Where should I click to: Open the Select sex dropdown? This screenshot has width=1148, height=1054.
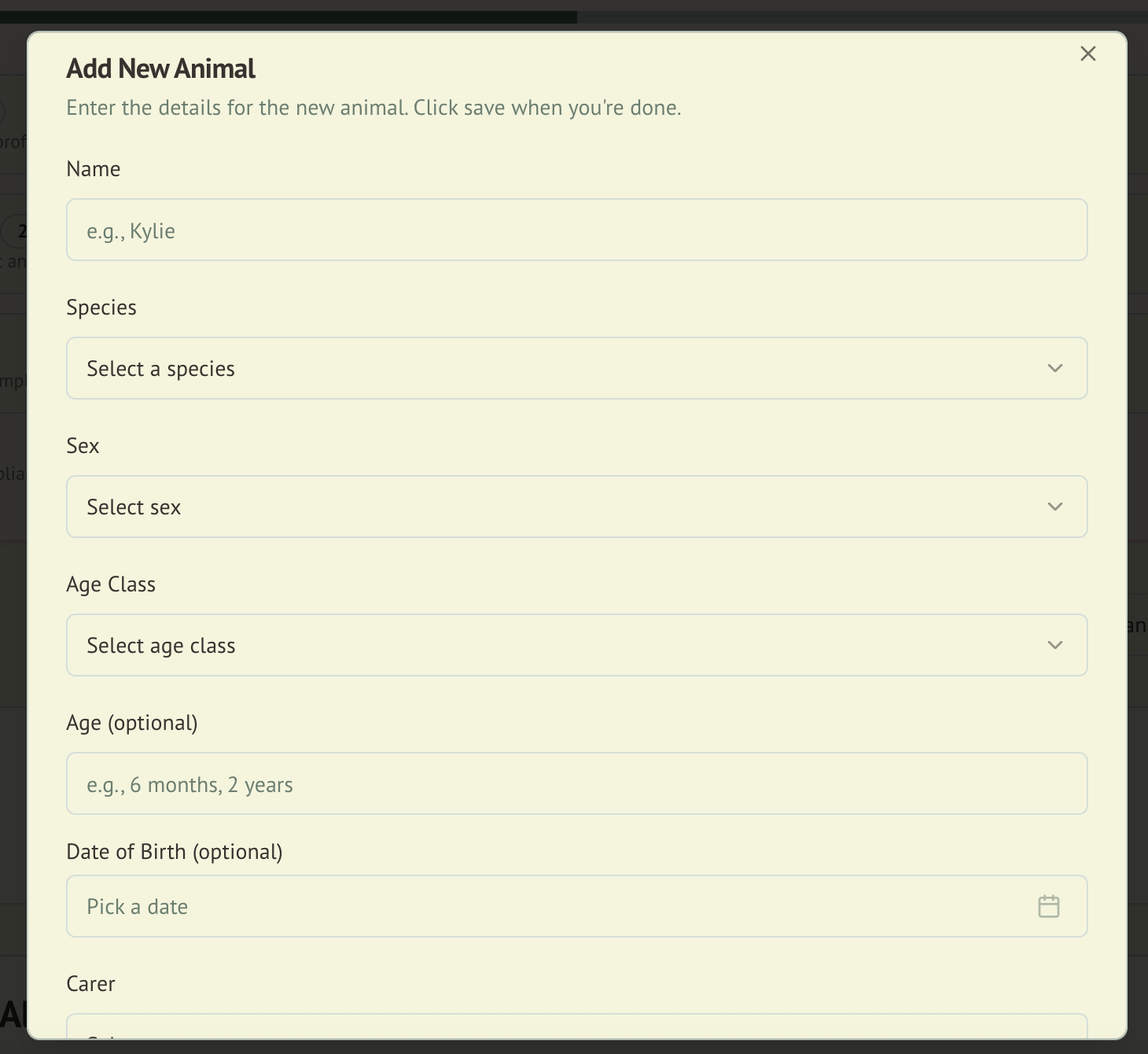tap(550, 507)
